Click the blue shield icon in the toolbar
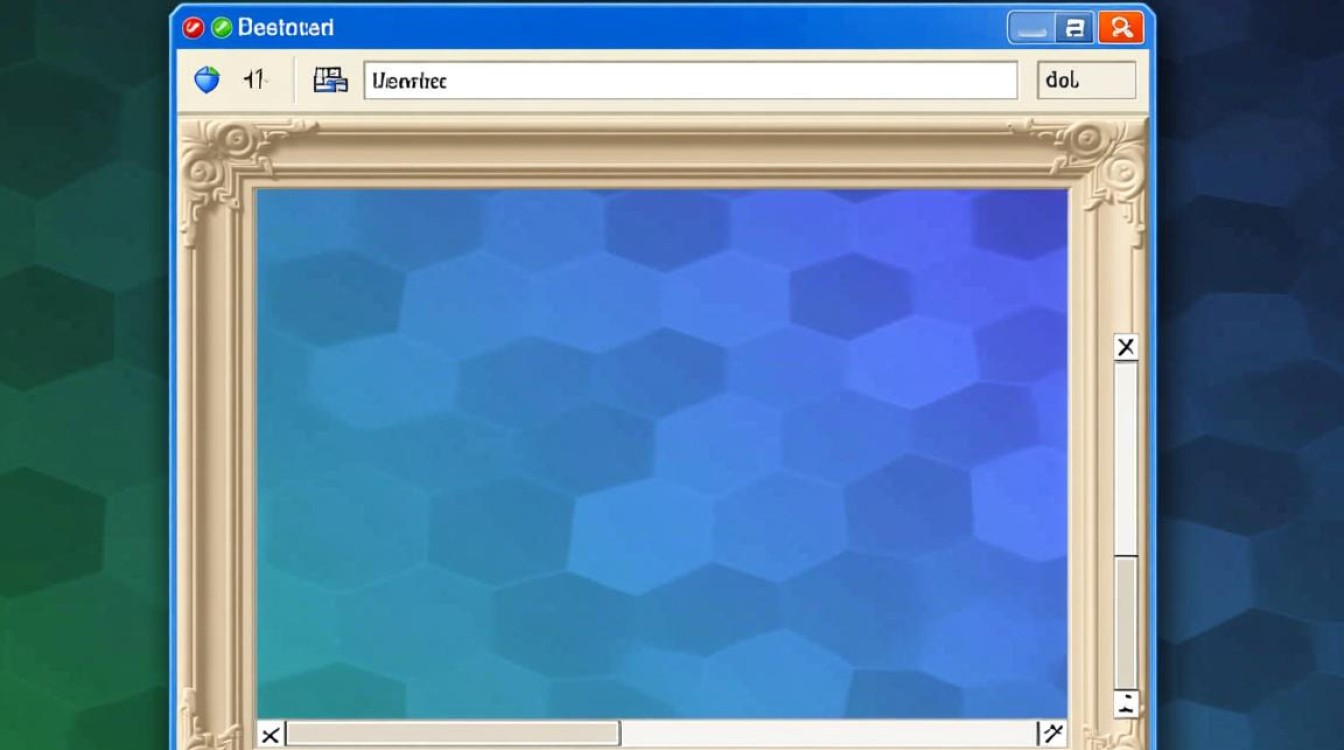Screen dimensions: 1344x750 [207, 81]
